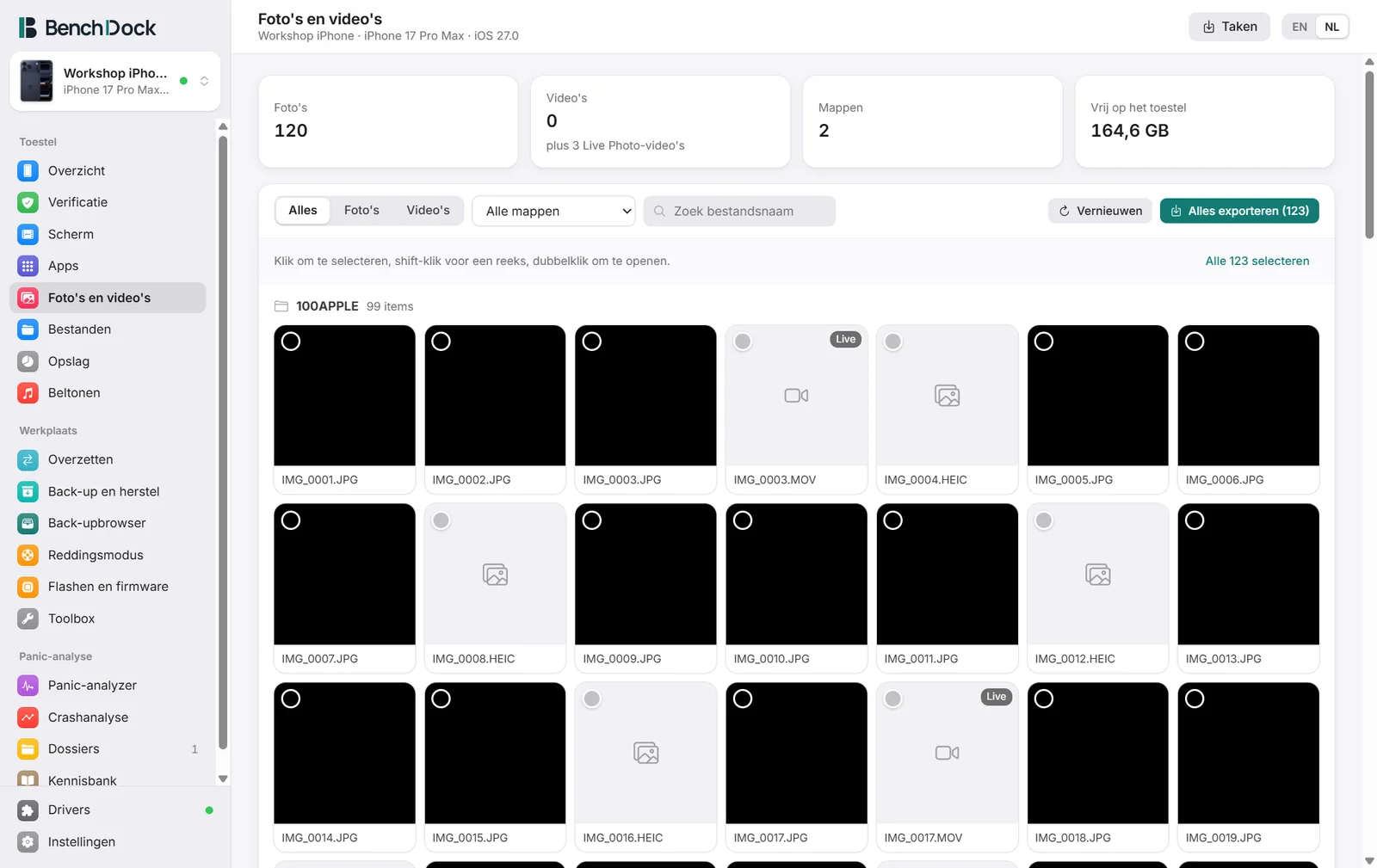The height and width of the screenshot is (868, 1377).
Task: Switch language to NL
Action: [x=1331, y=27]
